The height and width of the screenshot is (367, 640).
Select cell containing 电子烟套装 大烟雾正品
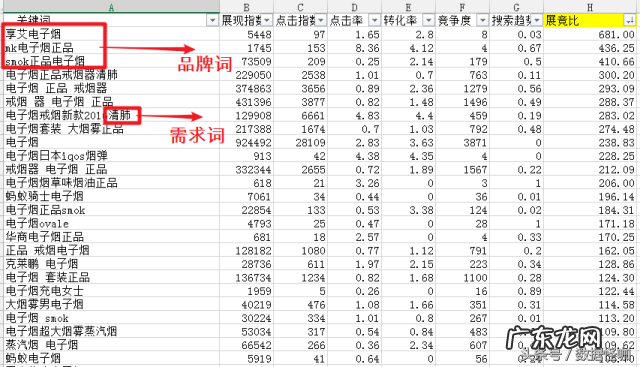(111, 129)
